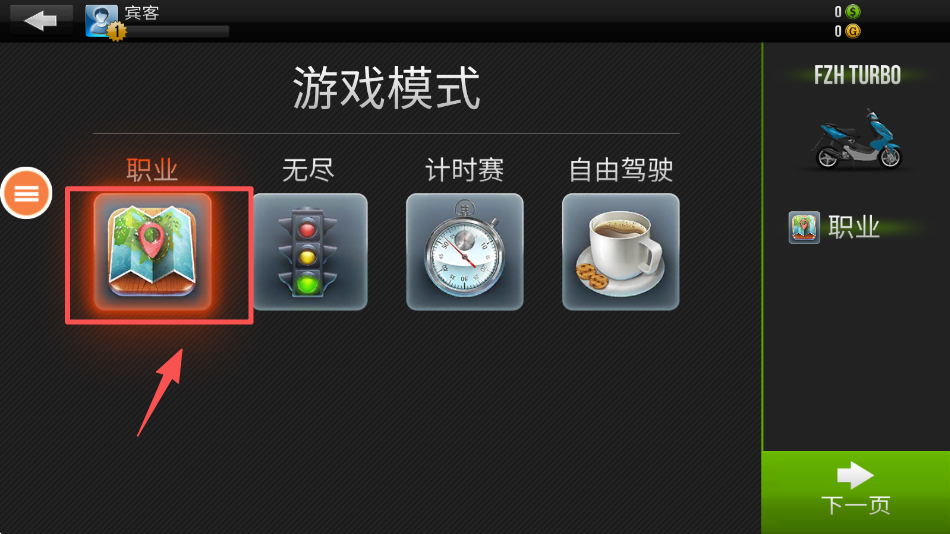Screen dimensions: 950x534
Task: Click the 无尽 mode label
Action: click(x=308, y=170)
